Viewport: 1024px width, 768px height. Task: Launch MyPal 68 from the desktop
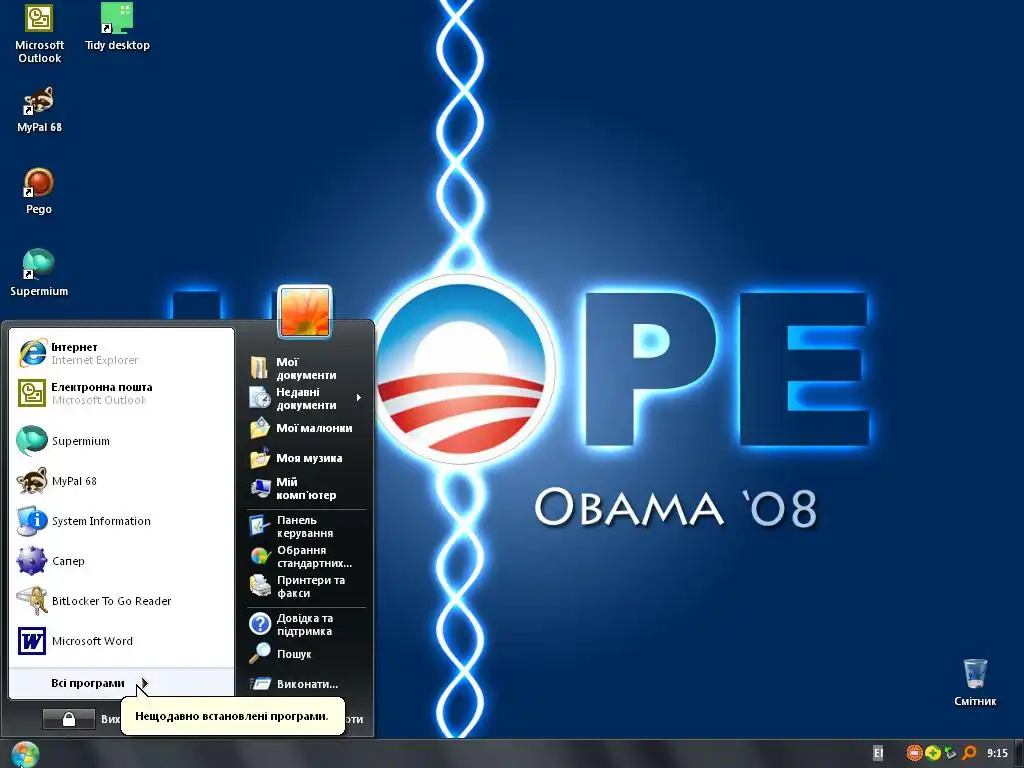click(x=39, y=110)
